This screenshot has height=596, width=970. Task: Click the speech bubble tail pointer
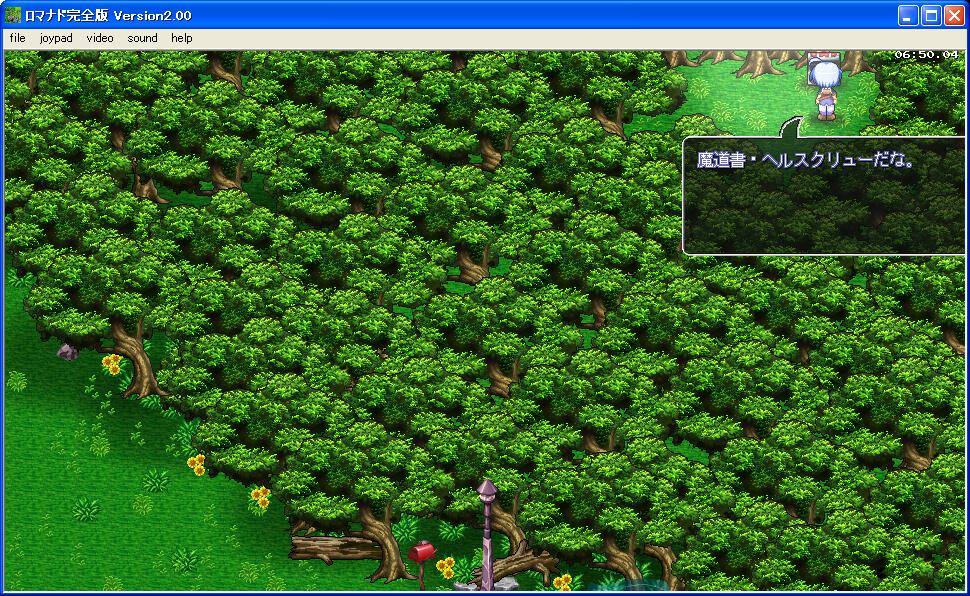click(x=791, y=127)
